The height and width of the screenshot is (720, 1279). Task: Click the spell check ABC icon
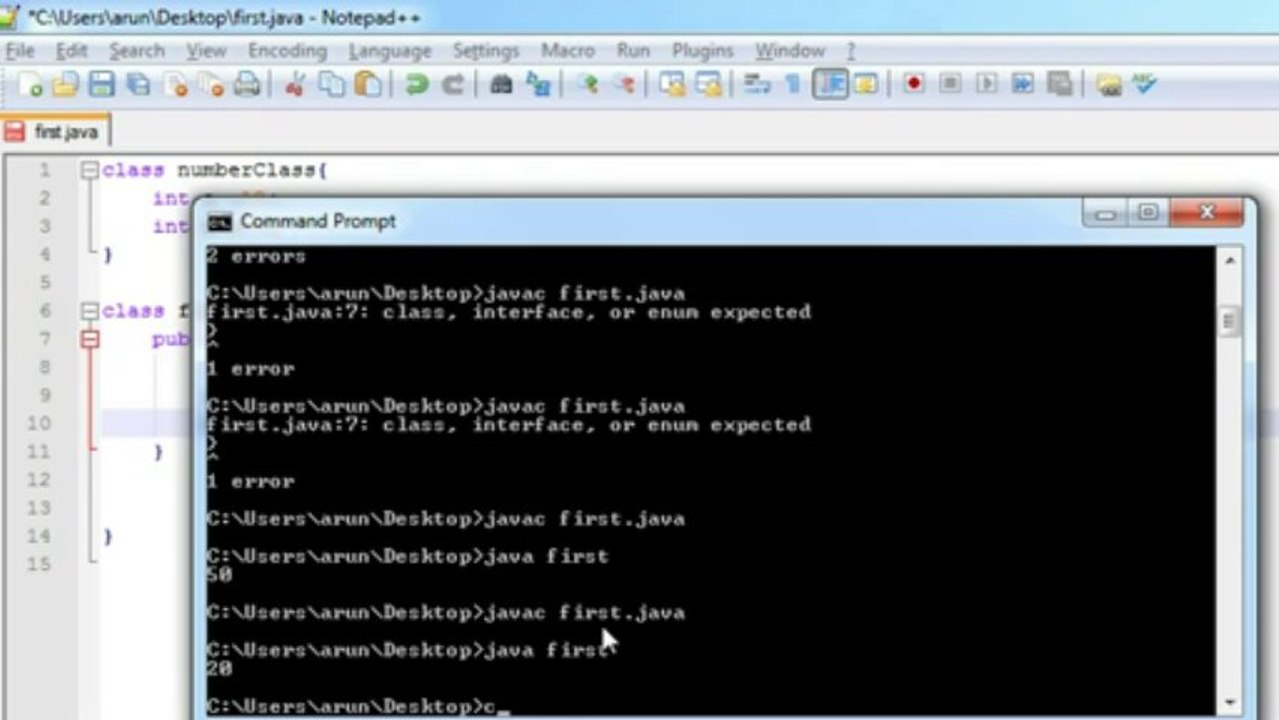point(1143,85)
